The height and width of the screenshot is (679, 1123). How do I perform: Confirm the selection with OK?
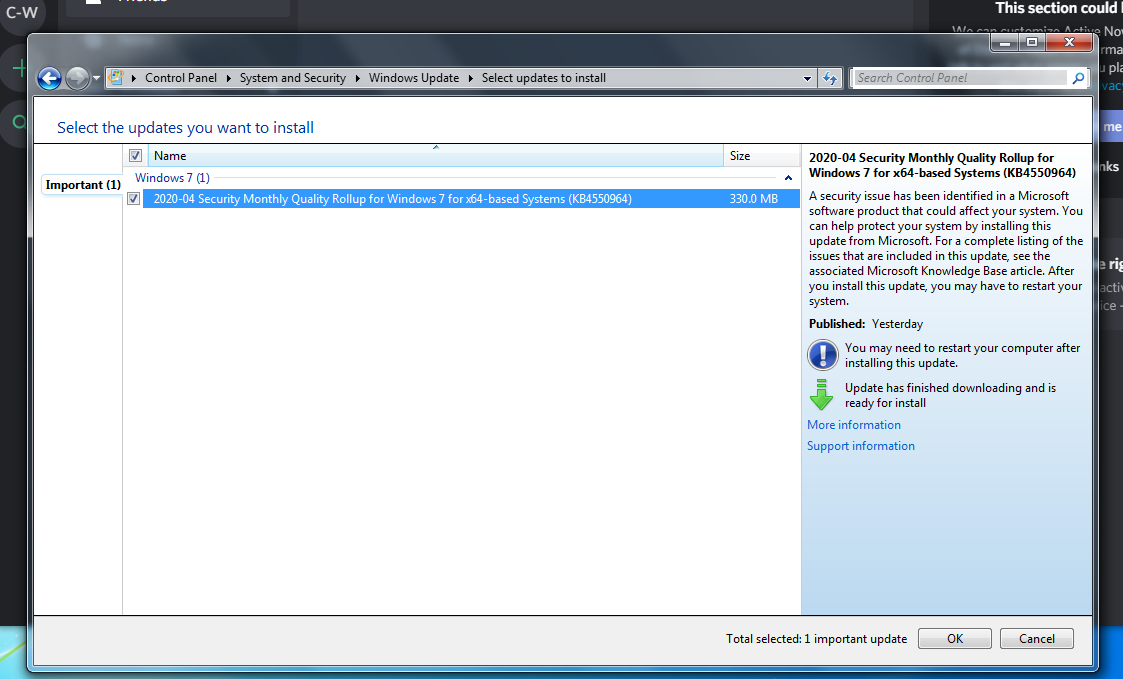pyautogui.click(x=955, y=638)
